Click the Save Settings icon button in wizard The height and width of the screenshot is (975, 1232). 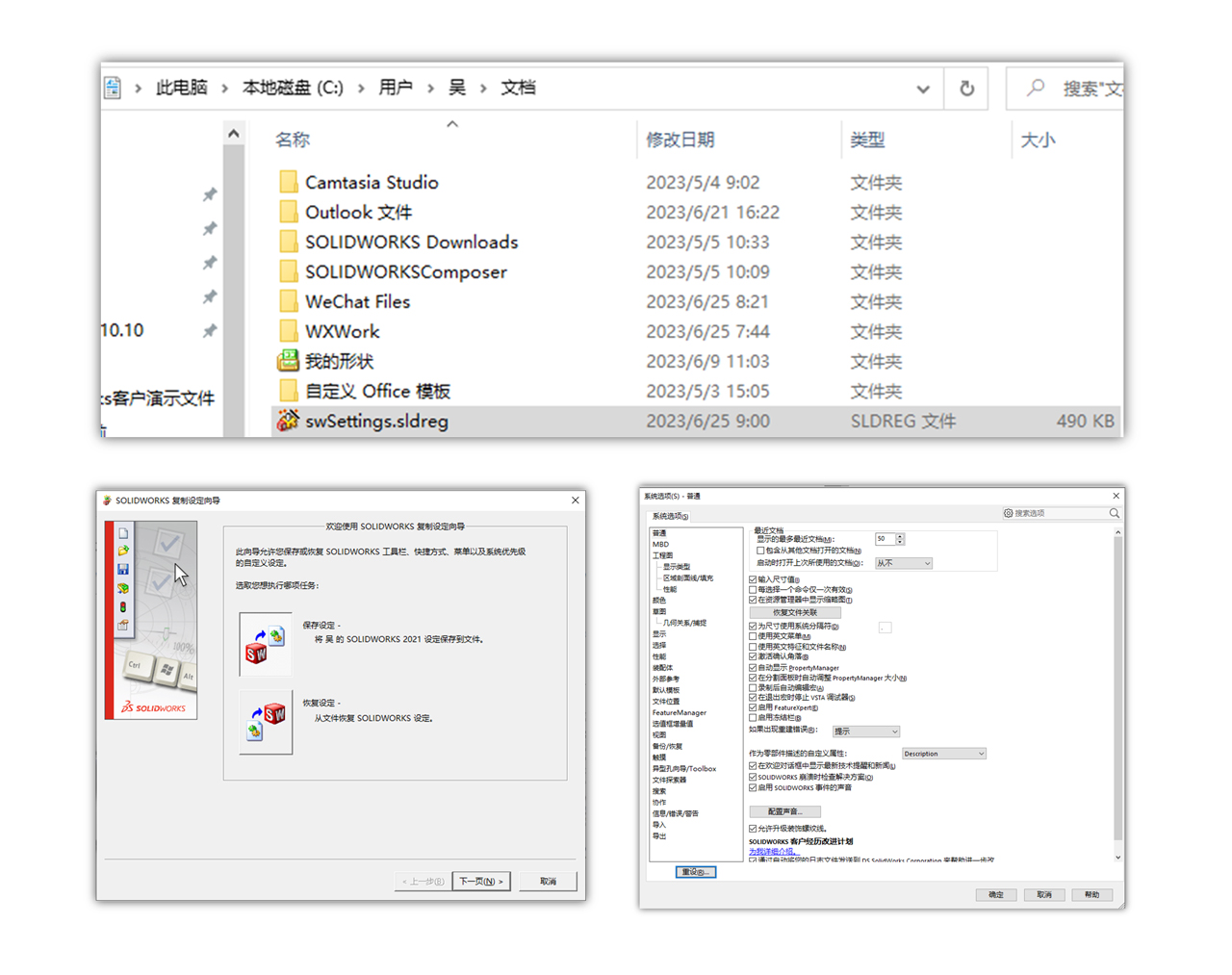pos(266,643)
